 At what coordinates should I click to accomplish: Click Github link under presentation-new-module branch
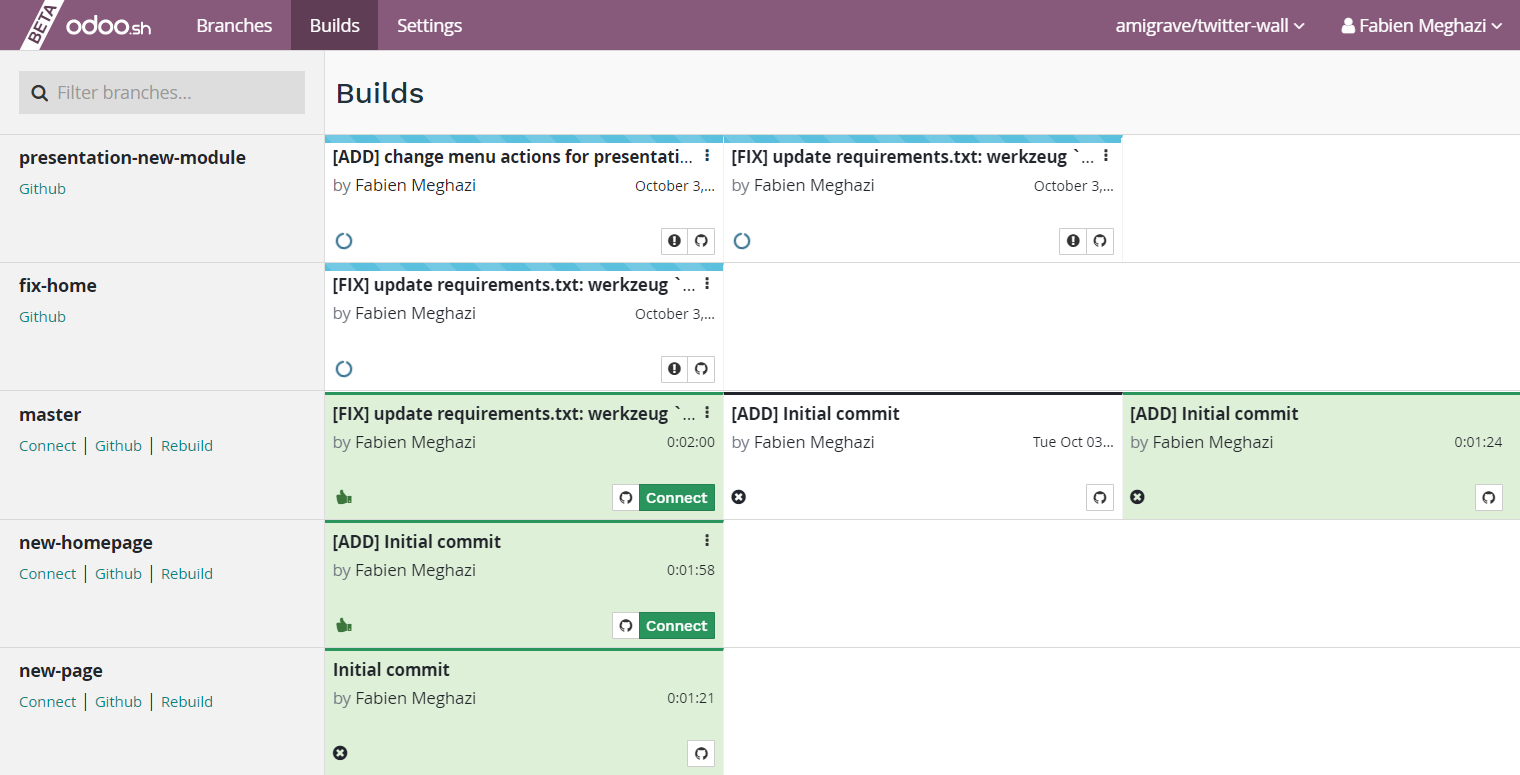[x=42, y=189]
